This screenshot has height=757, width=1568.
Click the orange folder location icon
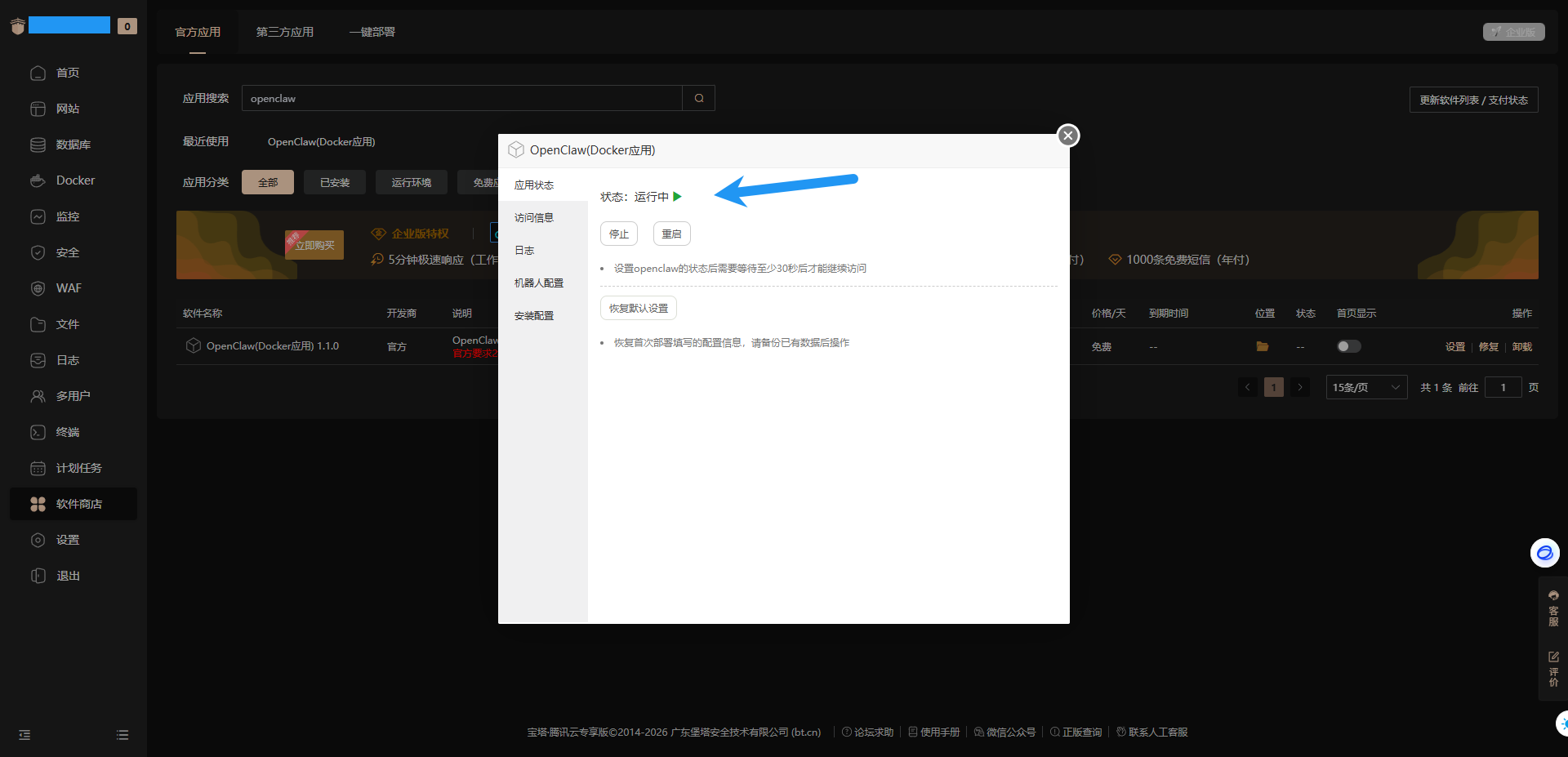click(x=1262, y=346)
